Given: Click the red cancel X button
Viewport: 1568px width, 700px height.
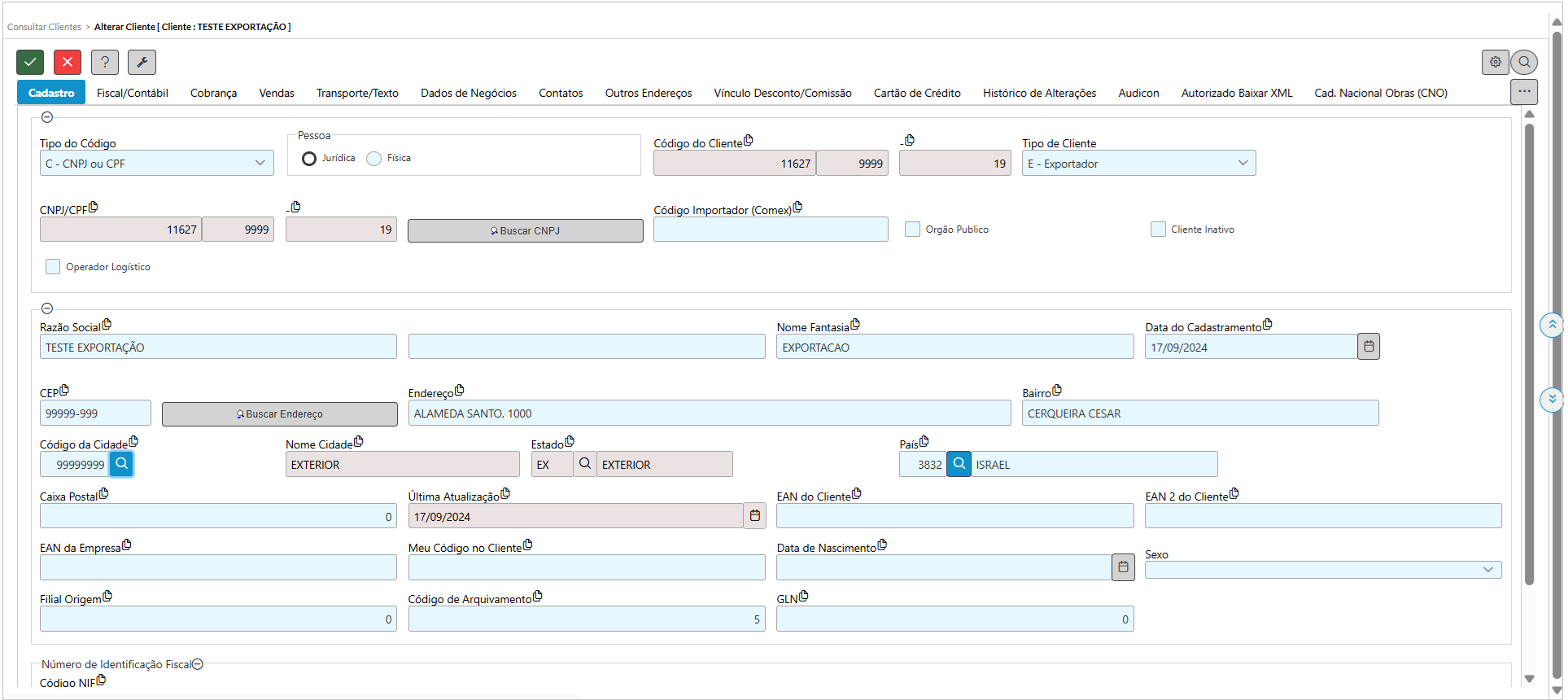Looking at the screenshot, I should click(x=68, y=62).
